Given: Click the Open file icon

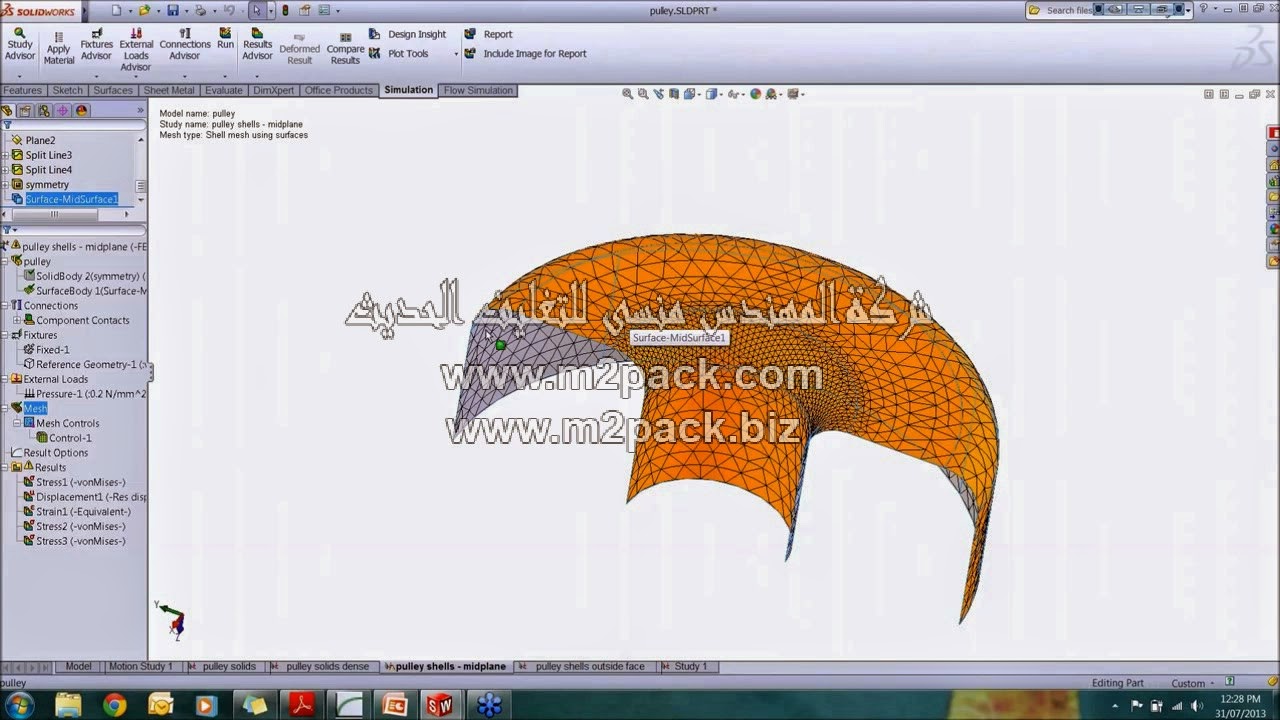Looking at the screenshot, I should coord(145,10).
